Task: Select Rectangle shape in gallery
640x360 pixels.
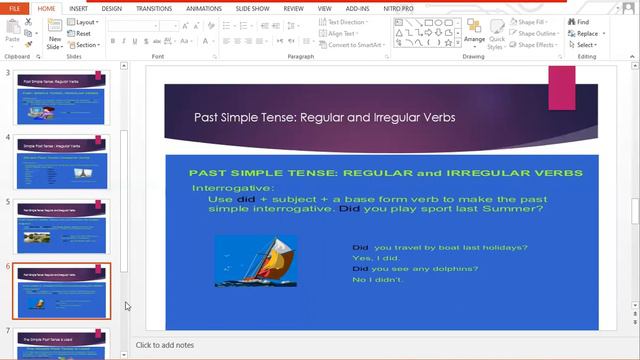Action: 429,22
